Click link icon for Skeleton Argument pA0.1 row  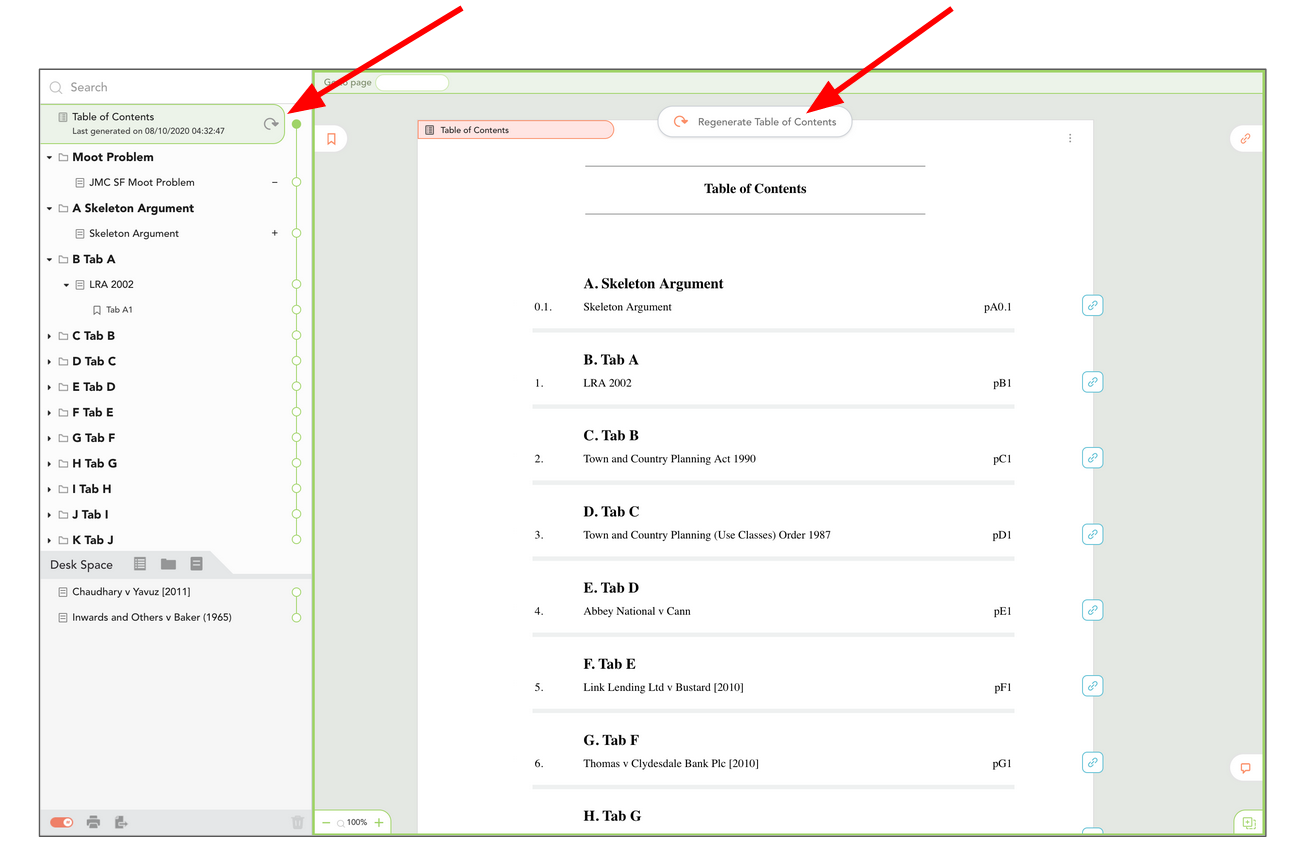[x=1092, y=305]
